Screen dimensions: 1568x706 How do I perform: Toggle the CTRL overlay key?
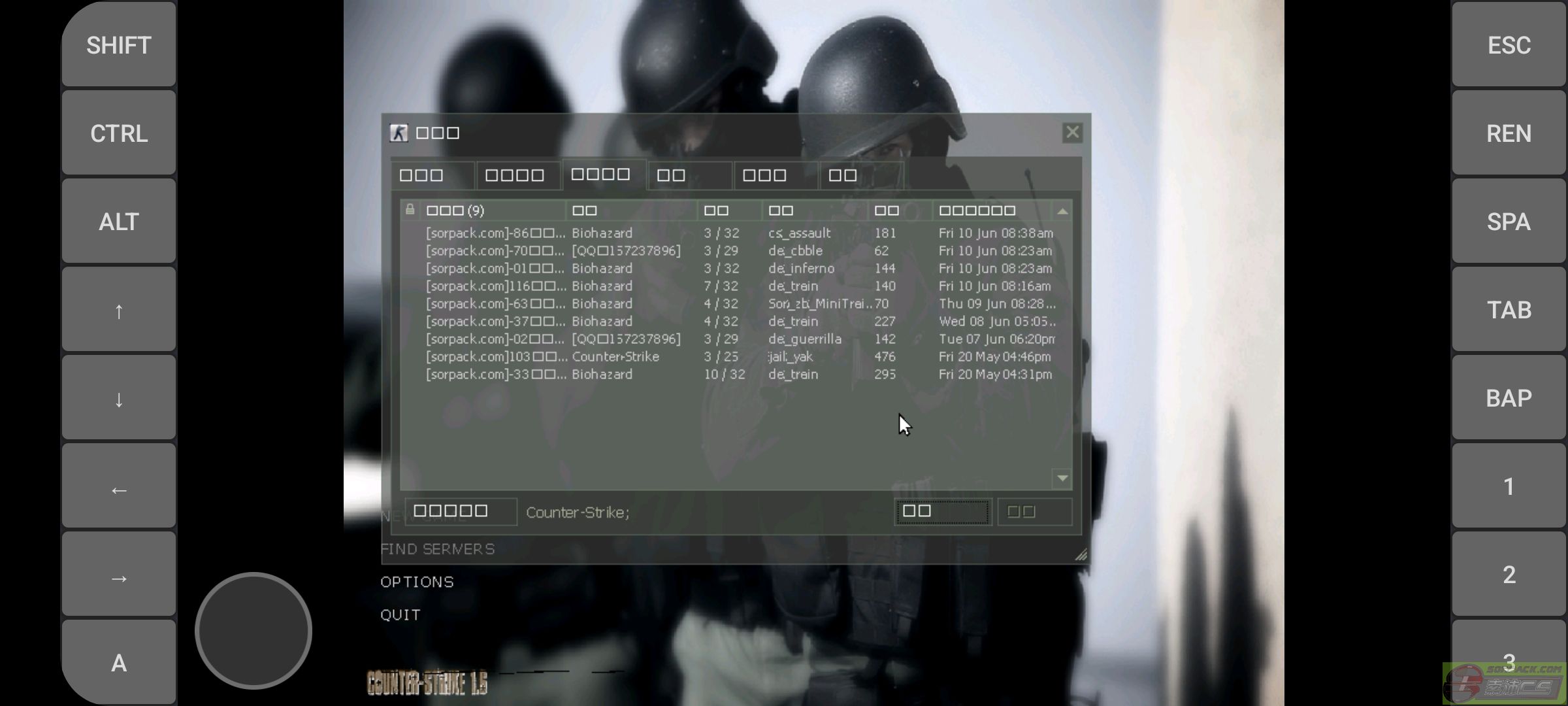coord(119,133)
